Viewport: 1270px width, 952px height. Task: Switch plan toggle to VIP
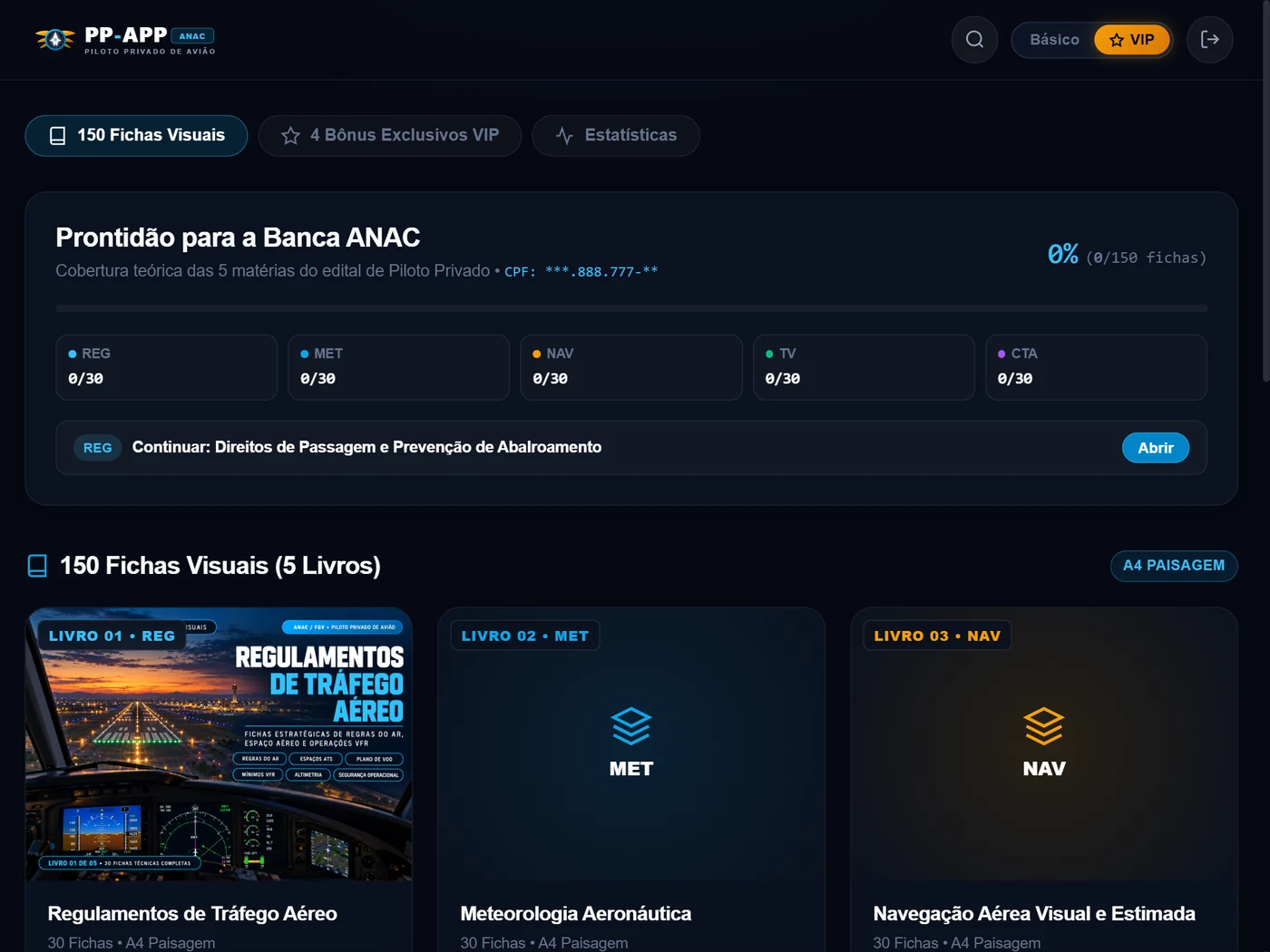click(1132, 40)
